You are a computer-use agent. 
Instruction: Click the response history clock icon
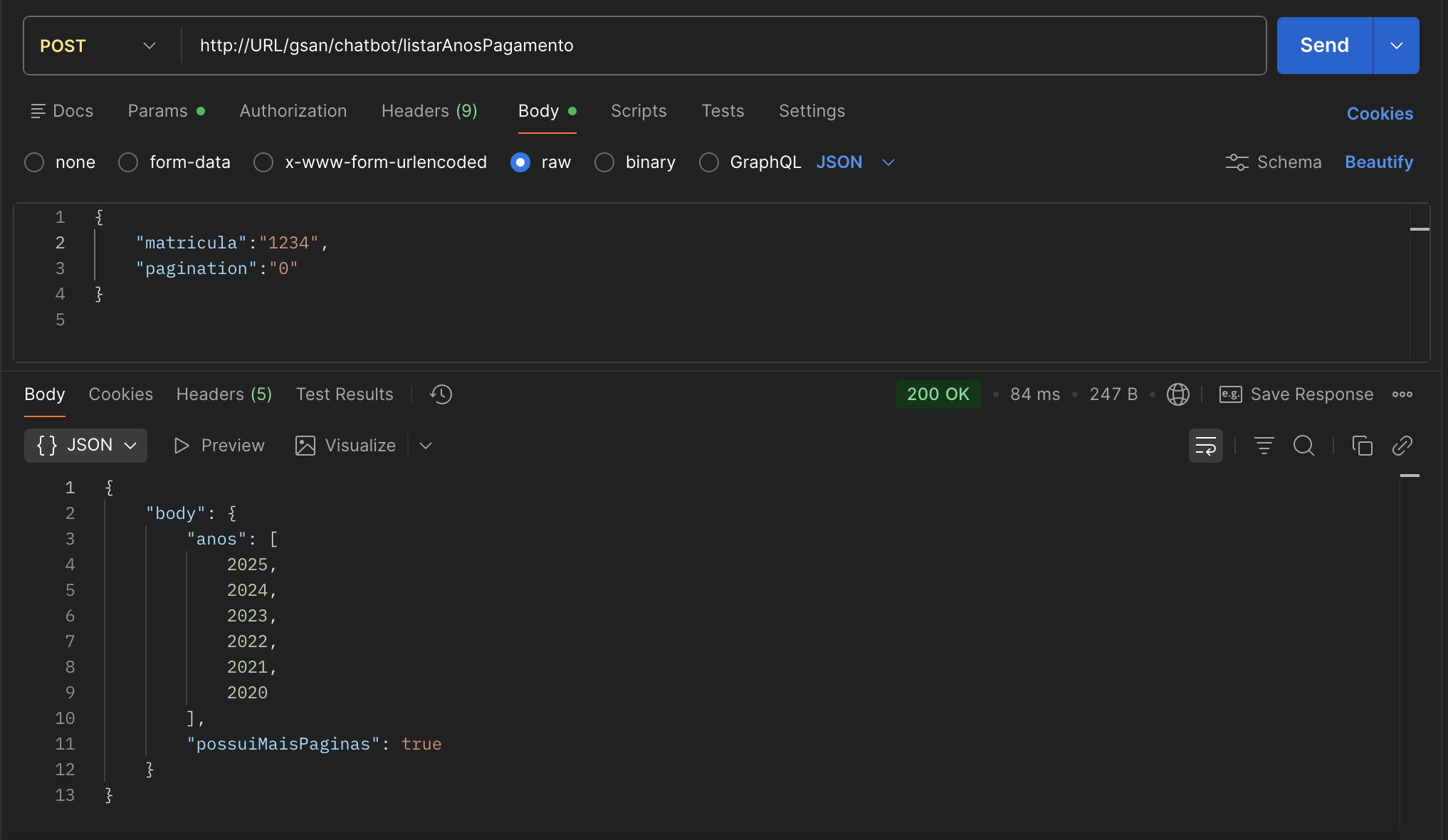point(441,394)
